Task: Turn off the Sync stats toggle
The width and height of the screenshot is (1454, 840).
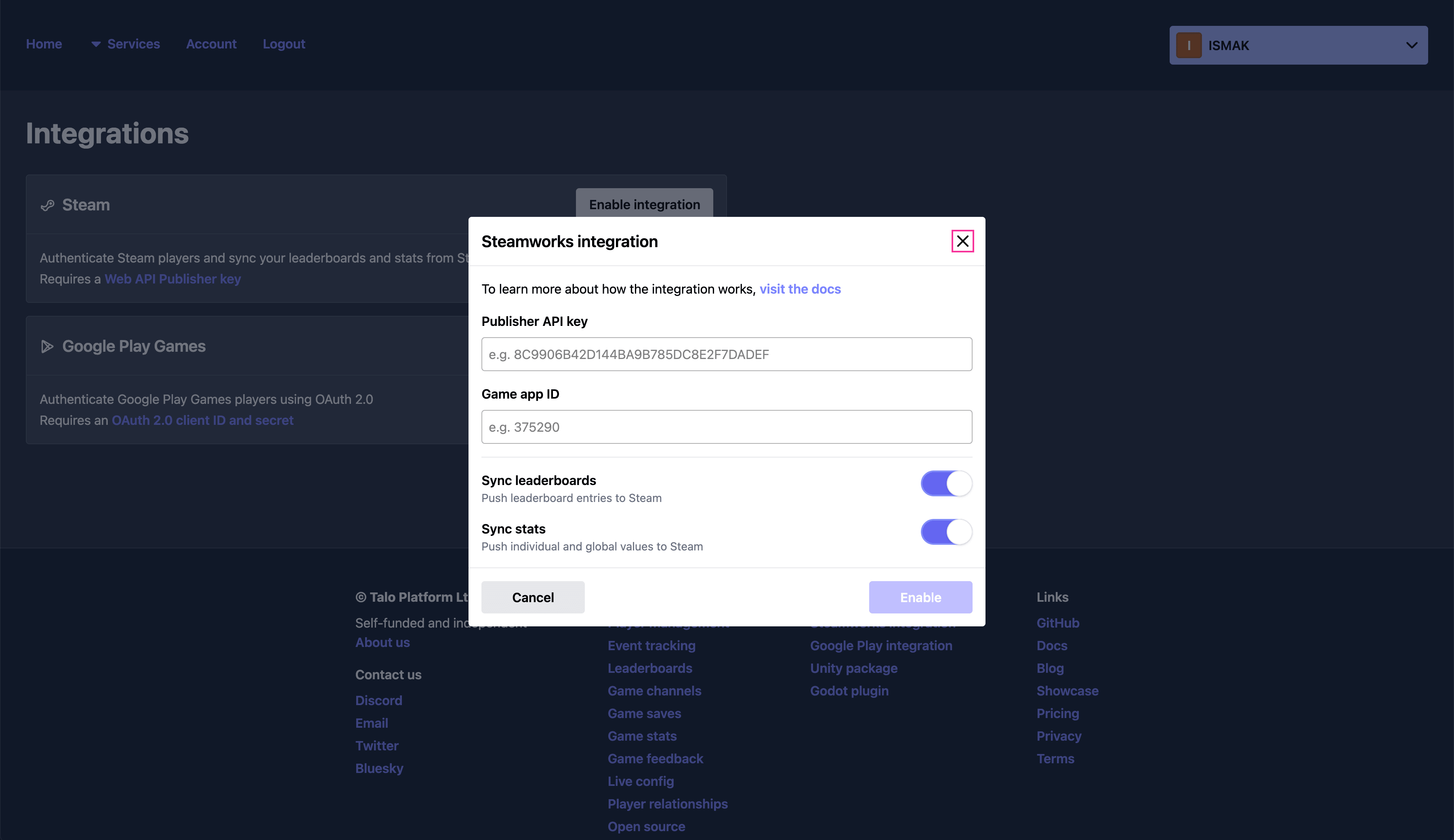Action: tap(946, 532)
